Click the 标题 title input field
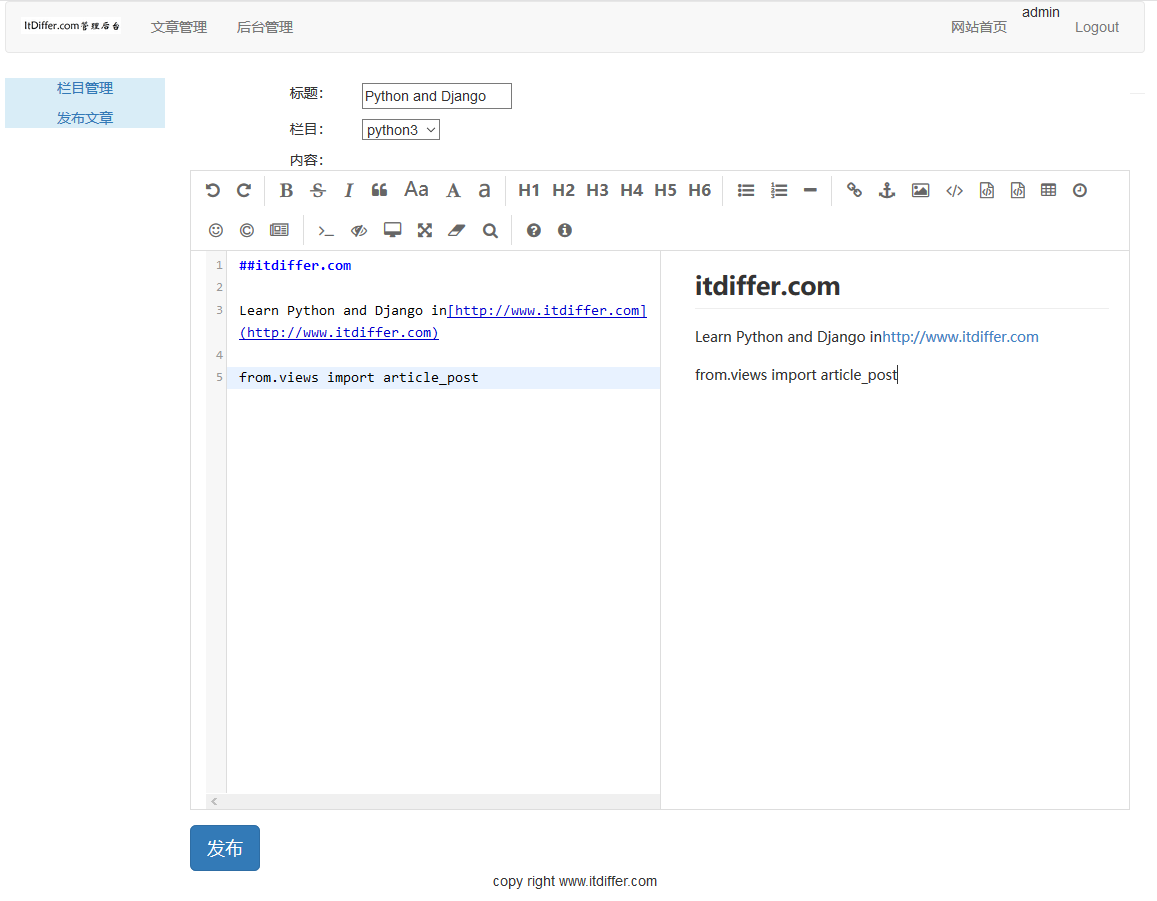 point(437,96)
